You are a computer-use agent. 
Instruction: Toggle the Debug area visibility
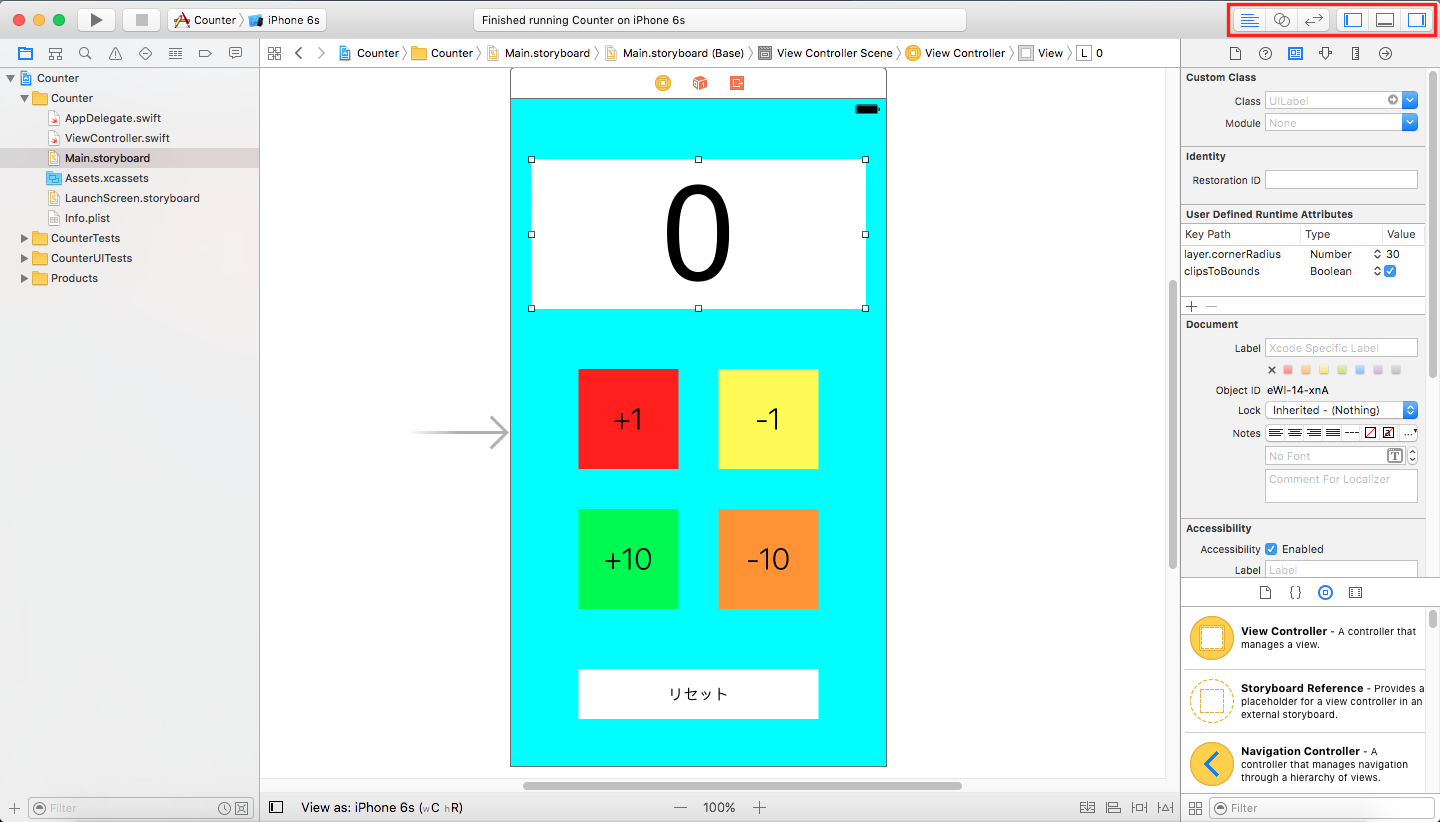click(x=1385, y=20)
